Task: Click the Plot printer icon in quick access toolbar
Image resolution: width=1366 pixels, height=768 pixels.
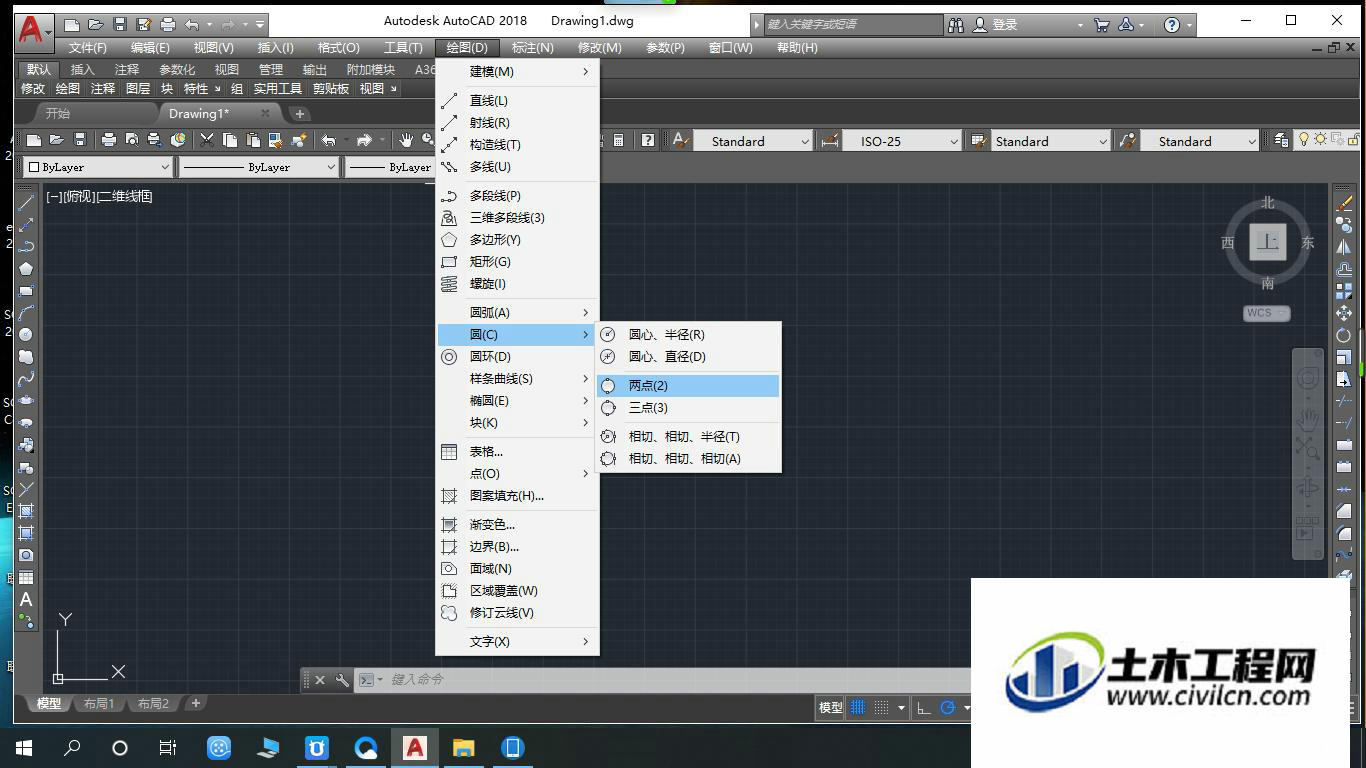Action: coord(168,24)
